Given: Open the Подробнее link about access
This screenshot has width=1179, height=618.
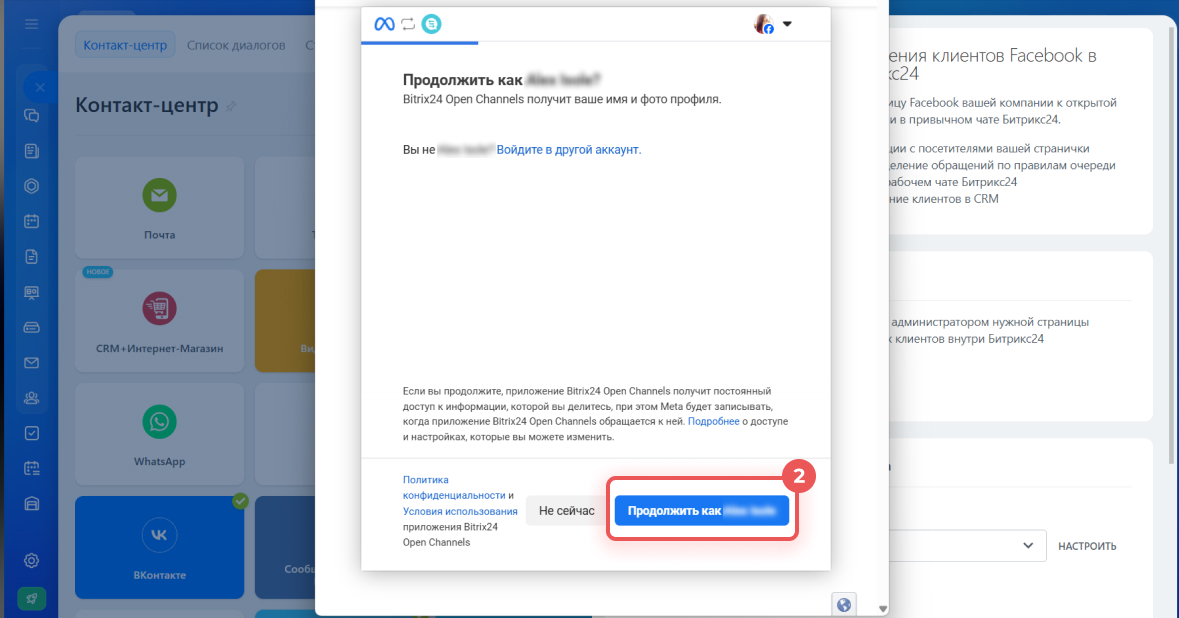Looking at the screenshot, I should pos(714,422).
